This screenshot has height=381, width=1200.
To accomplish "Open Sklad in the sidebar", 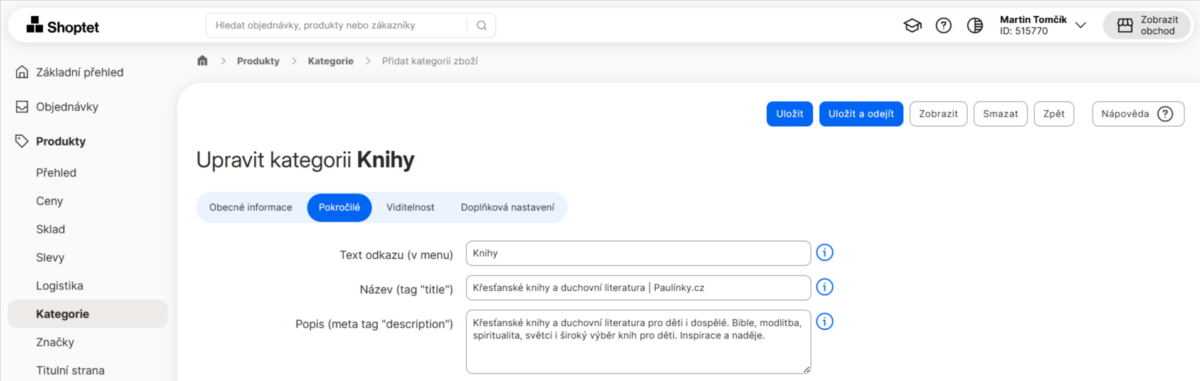I will pyautogui.click(x=51, y=229).
